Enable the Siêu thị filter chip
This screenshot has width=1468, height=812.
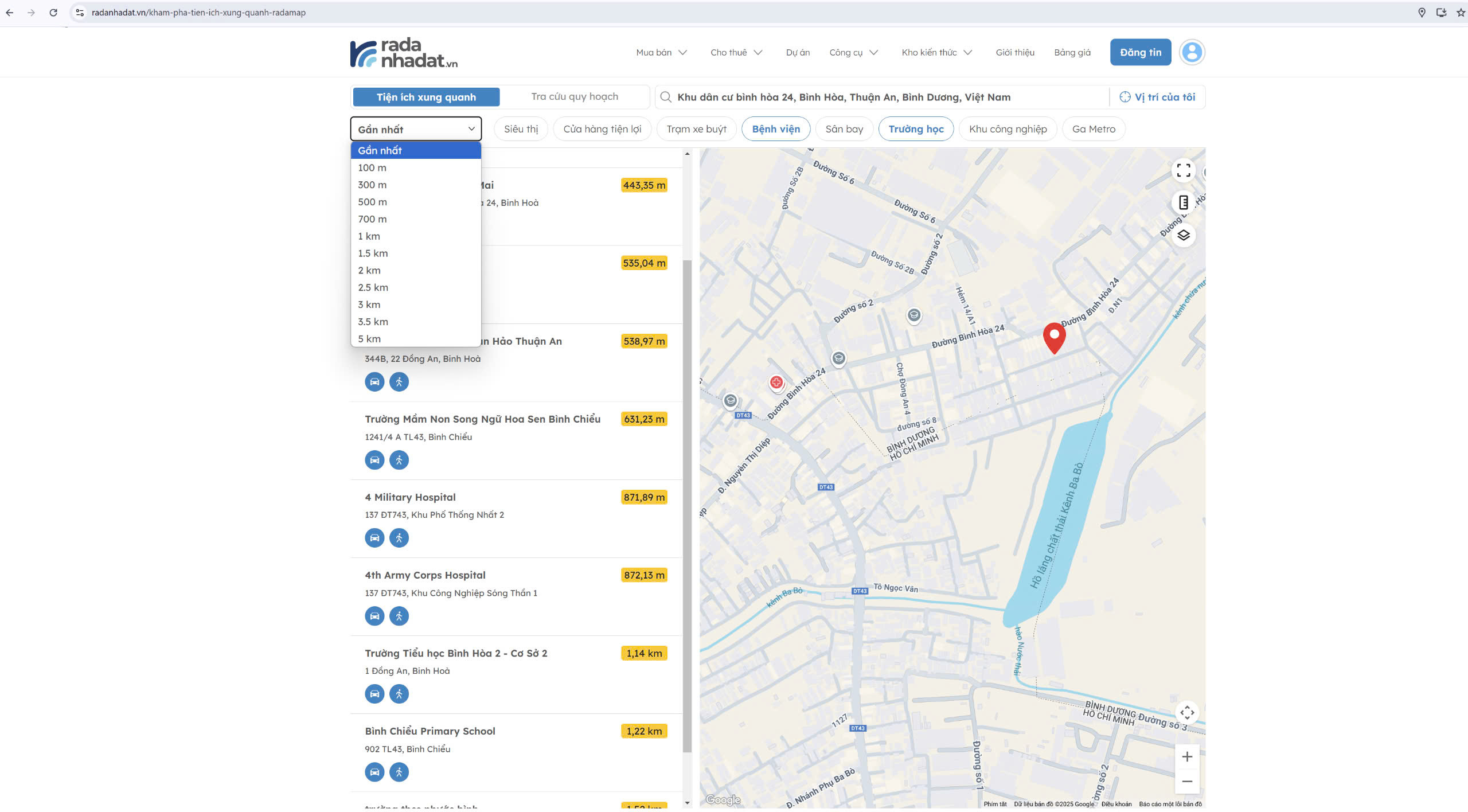point(521,129)
